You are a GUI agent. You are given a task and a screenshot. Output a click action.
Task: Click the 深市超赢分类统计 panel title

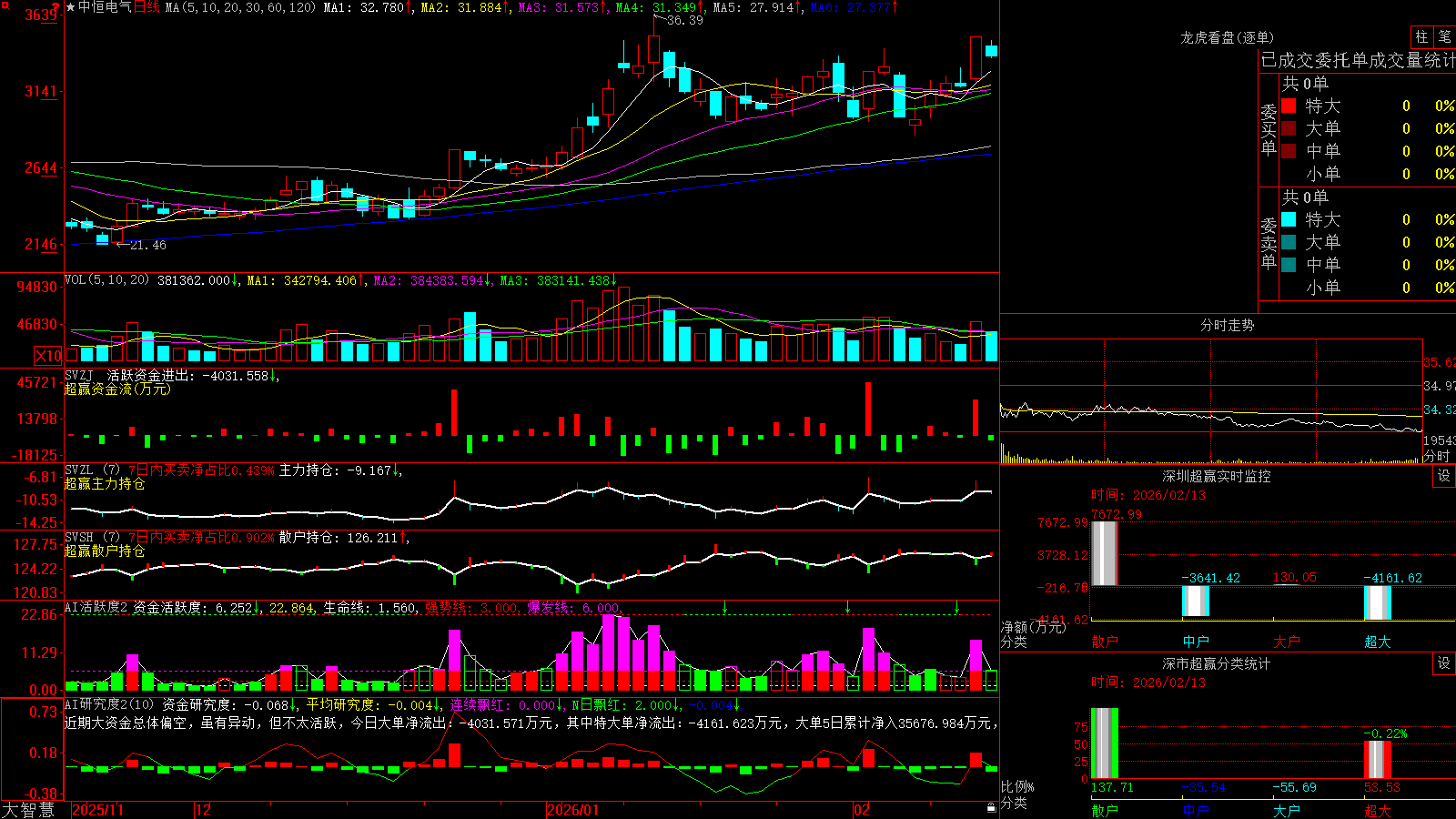[x=1216, y=663]
